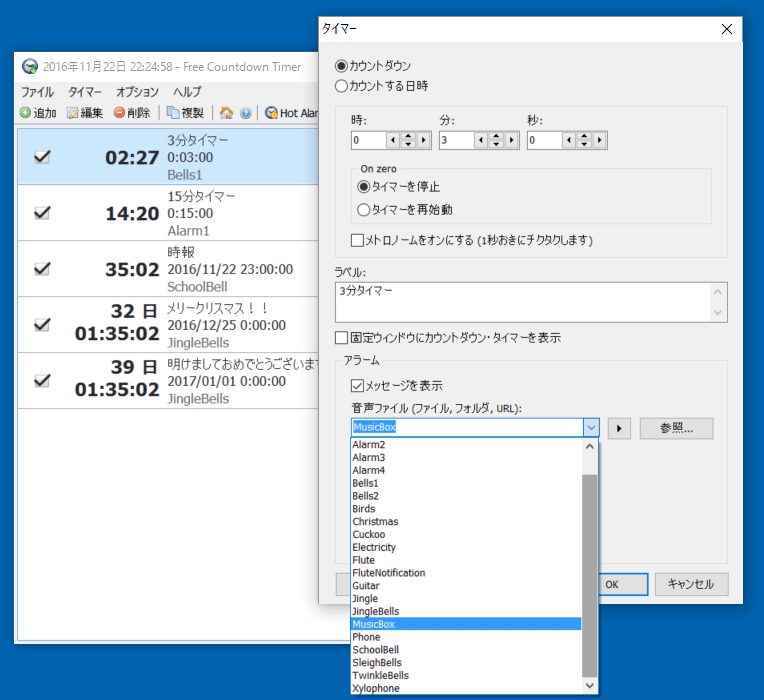Choose Guitar from the sound list

(466, 586)
